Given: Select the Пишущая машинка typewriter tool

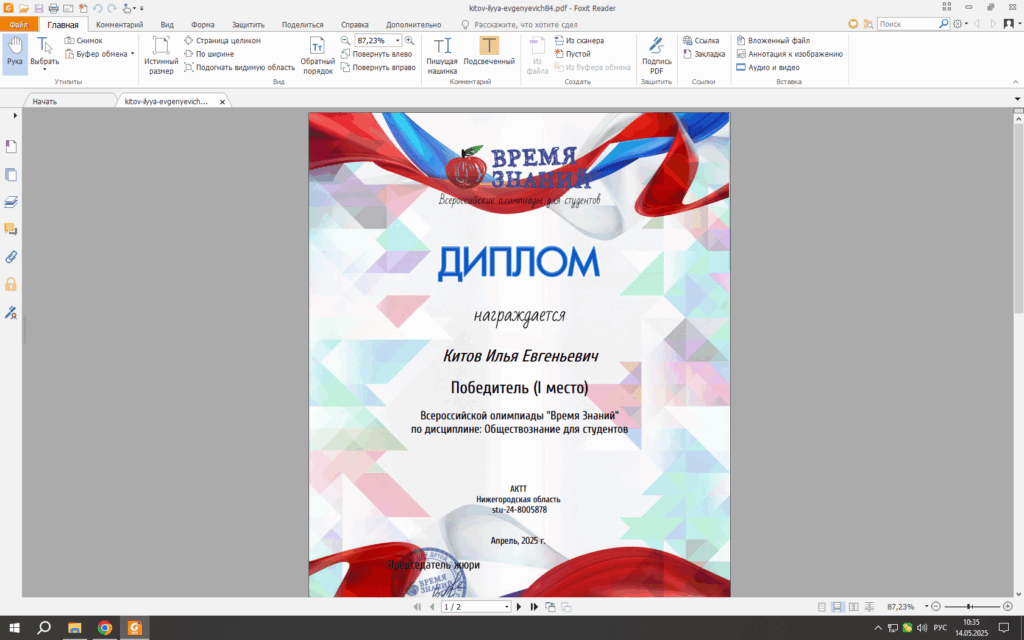Looking at the screenshot, I should click(x=442, y=56).
